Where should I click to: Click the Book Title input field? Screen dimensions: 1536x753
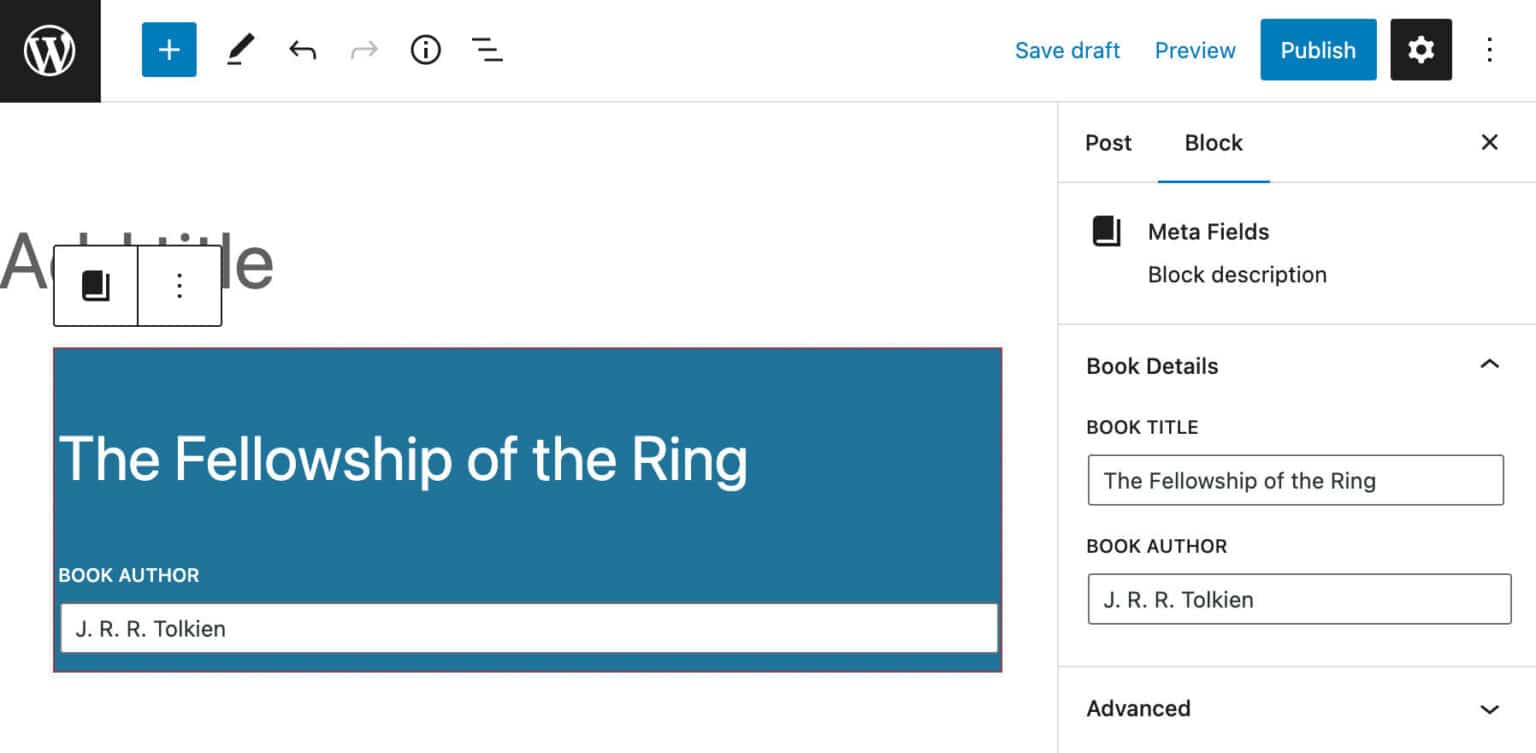tap(1295, 480)
